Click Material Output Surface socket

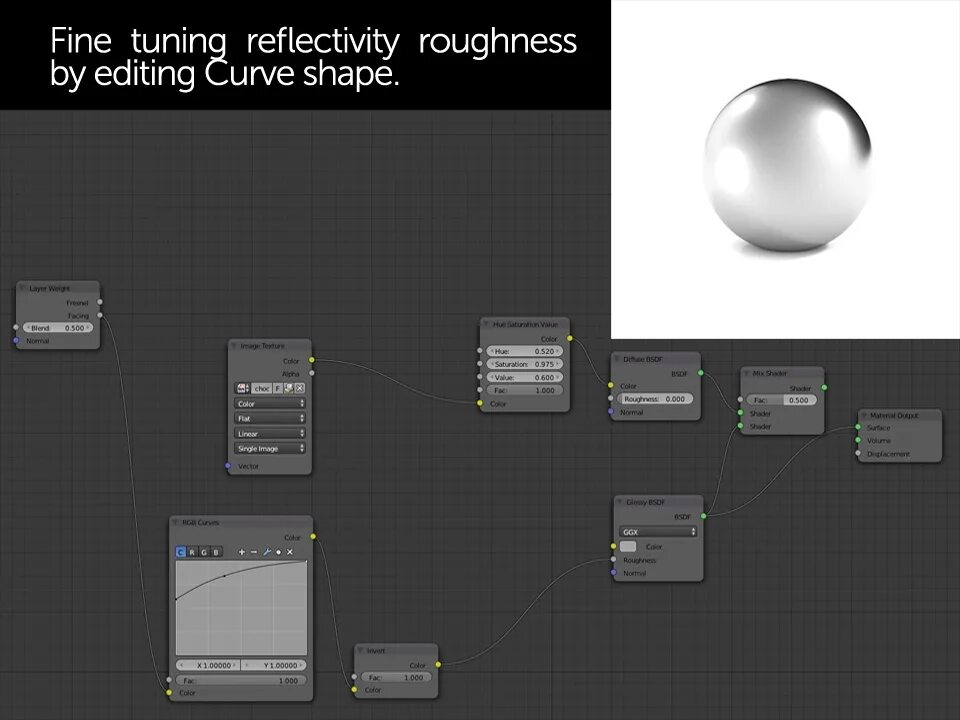click(x=858, y=427)
